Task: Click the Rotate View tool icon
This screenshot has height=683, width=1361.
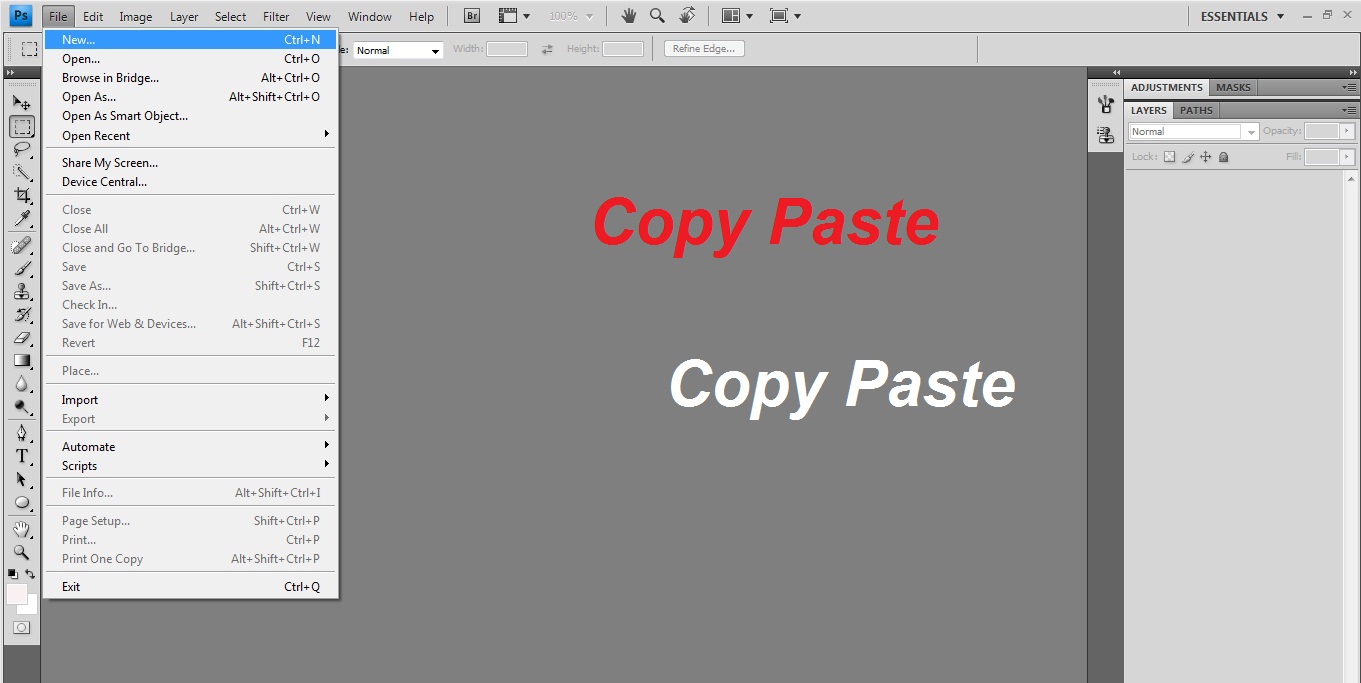Action: coord(687,16)
